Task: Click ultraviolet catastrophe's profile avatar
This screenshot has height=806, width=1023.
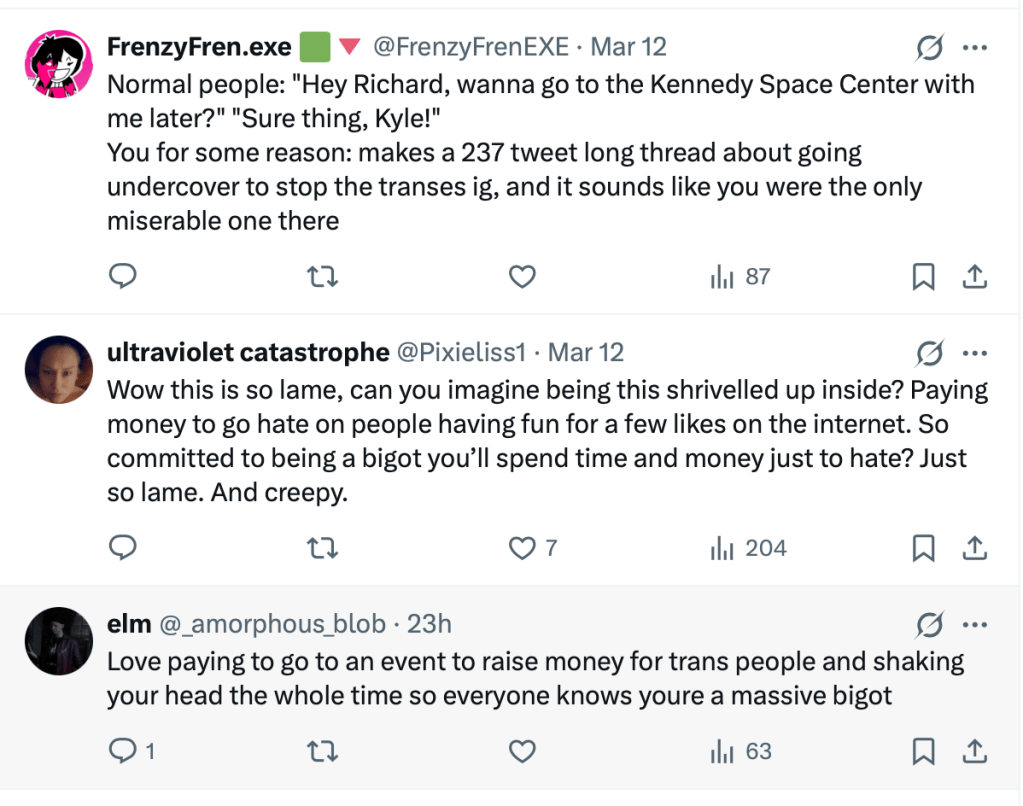Action: pyautogui.click(x=58, y=370)
